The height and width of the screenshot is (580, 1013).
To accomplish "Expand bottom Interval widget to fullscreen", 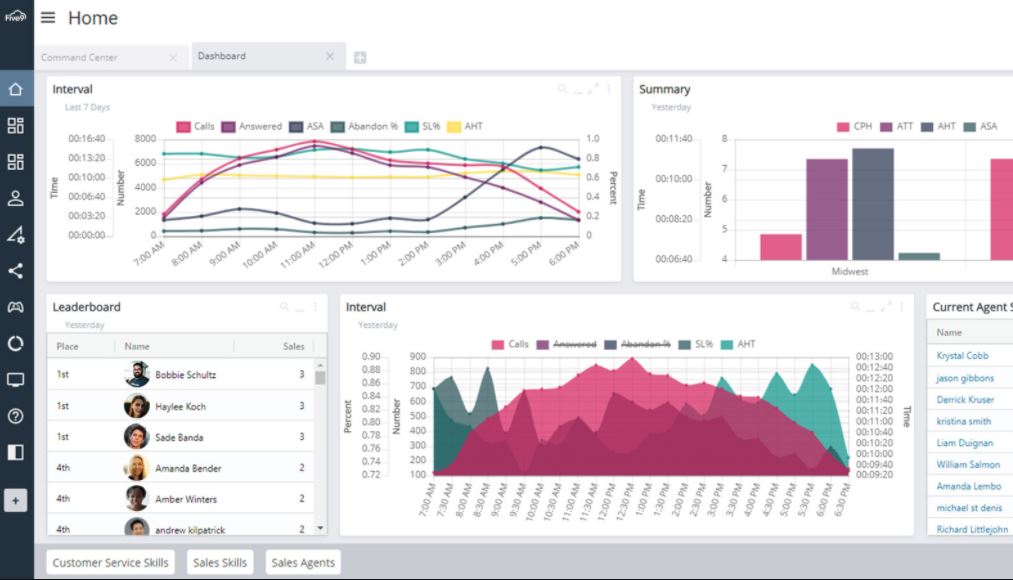I will click(x=886, y=307).
